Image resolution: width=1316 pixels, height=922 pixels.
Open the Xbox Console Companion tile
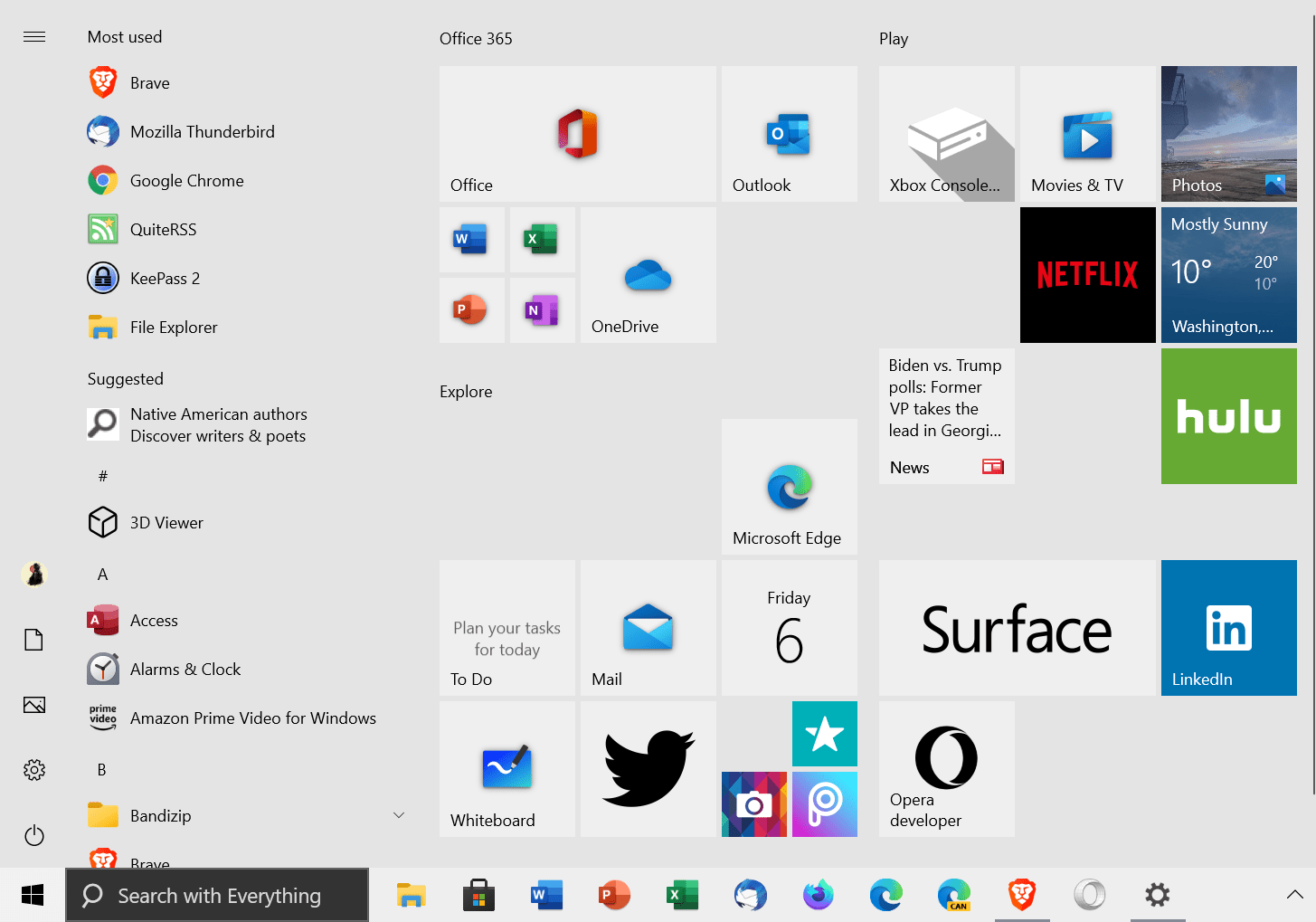click(946, 134)
